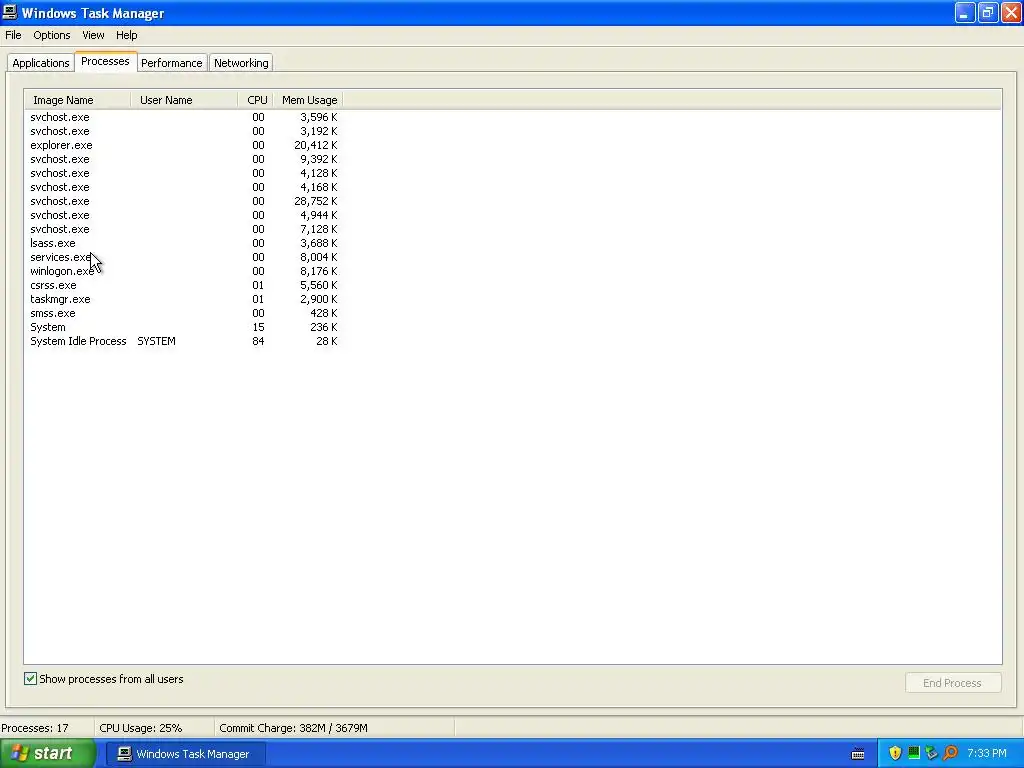Open the keyboard language bar icon
Screen dimensions: 1024x768
point(858,754)
